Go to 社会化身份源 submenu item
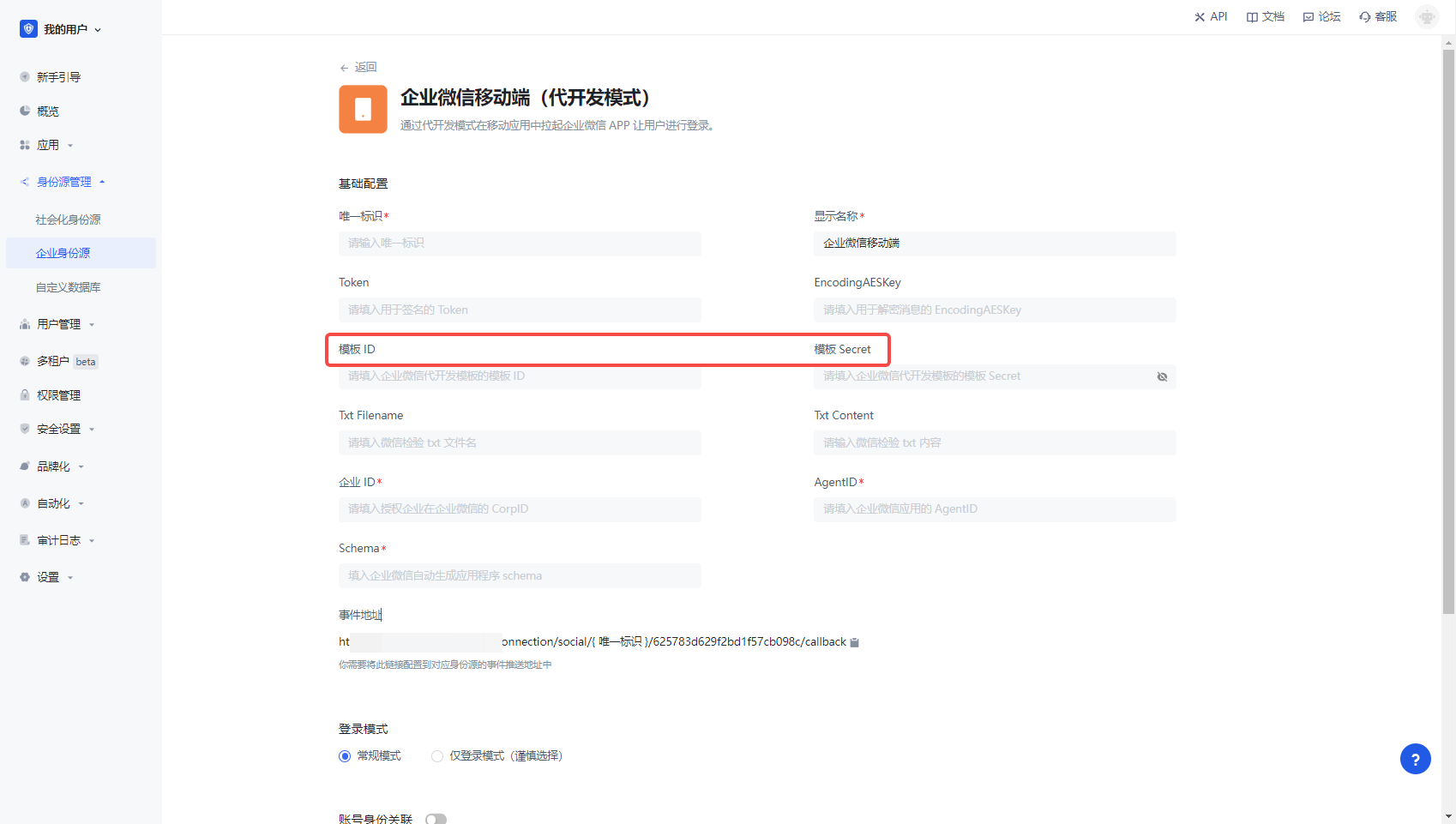The width and height of the screenshot is (1456, 824). 69,220
